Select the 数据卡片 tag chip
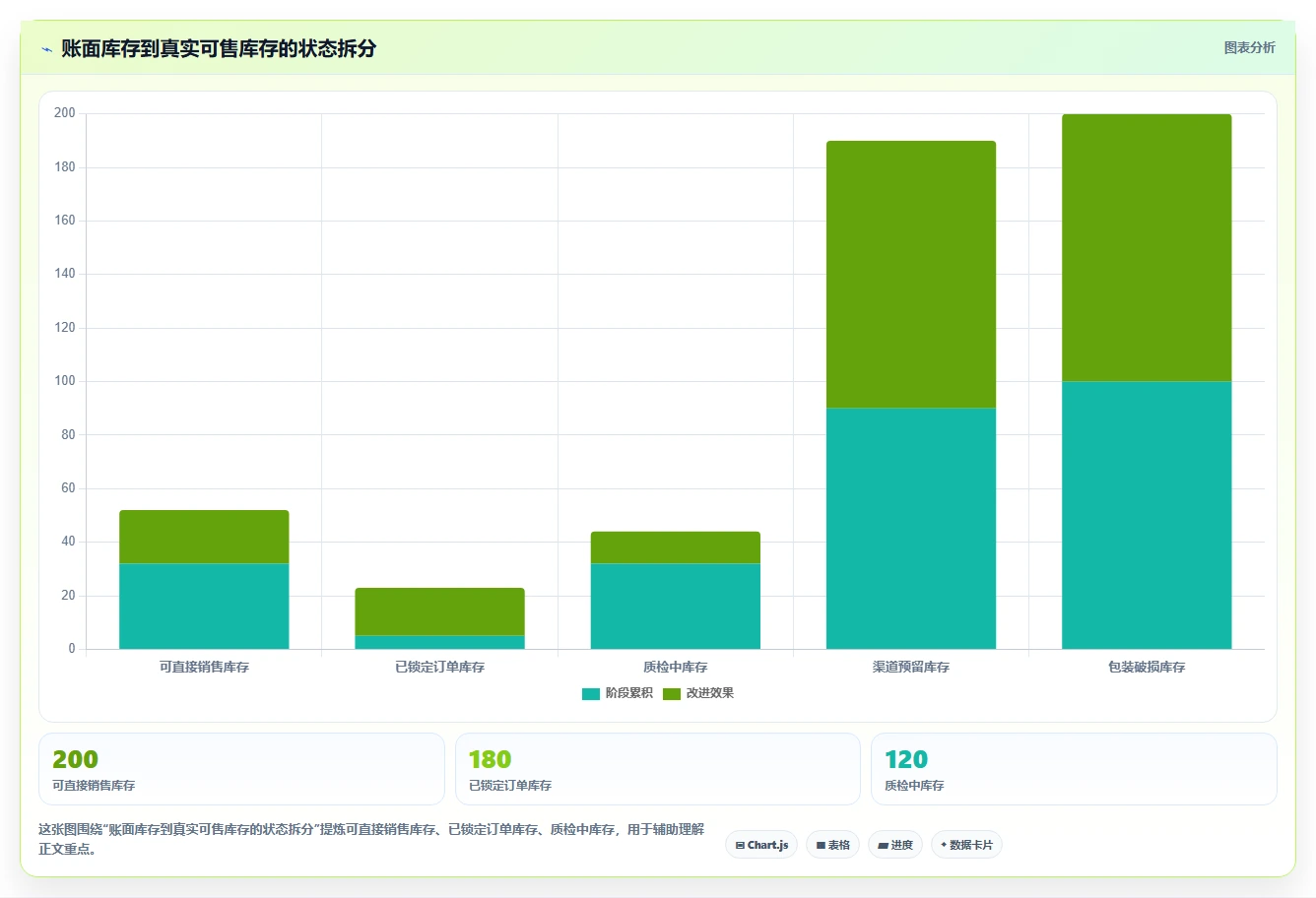The width and height of the screenshot is (1316, 898). click(966, 845)
